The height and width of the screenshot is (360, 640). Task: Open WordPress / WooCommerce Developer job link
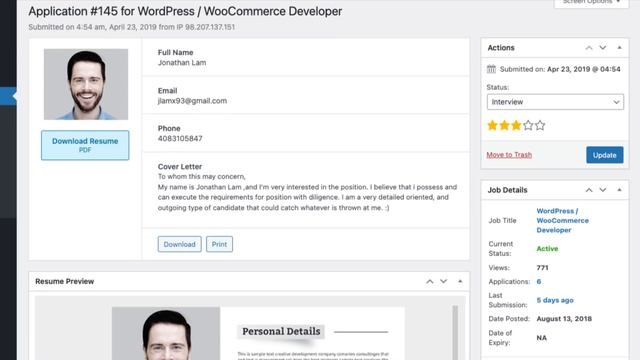tap(562, 220)
